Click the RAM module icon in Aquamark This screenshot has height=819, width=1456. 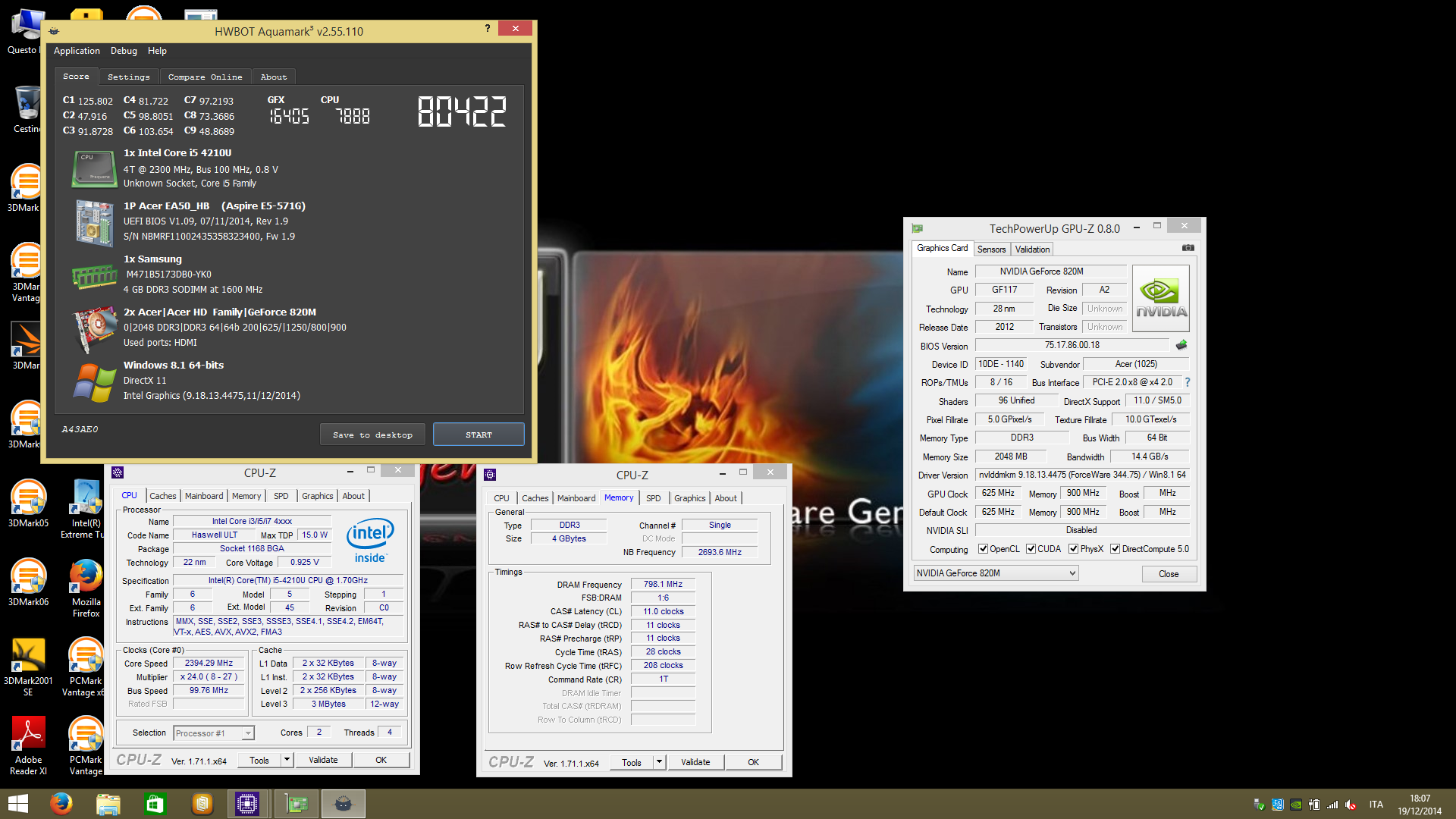94,276
